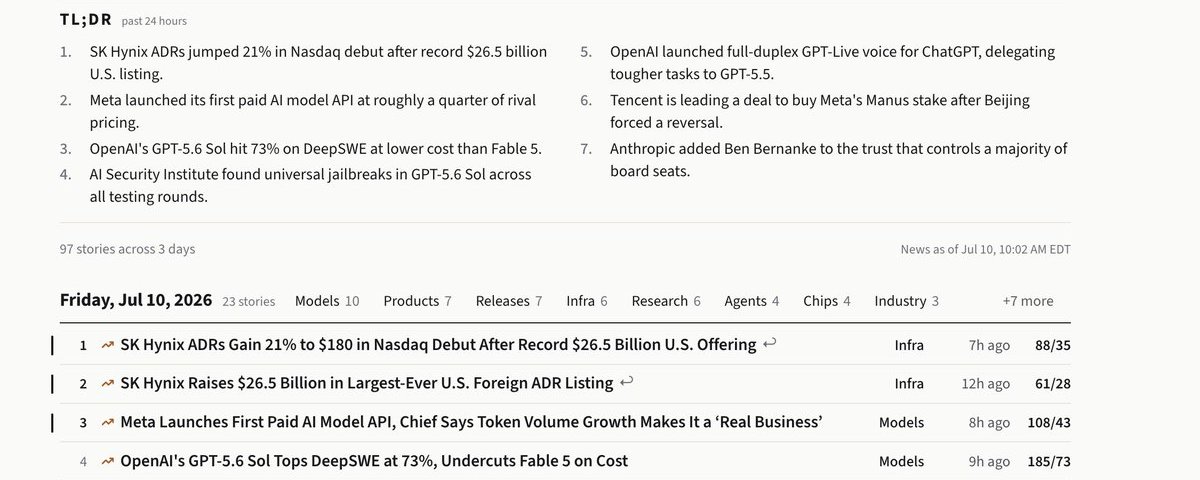Click trending arrow icon on story 1
The image size is (1200, 480).
pyautogui.click(x=107, y=345)
